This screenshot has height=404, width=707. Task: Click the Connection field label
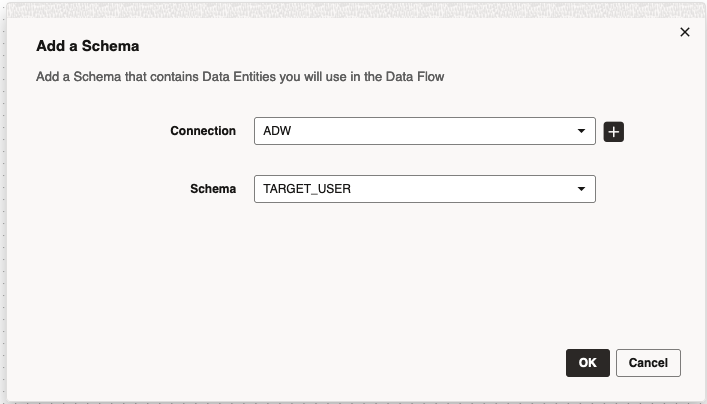tap(203, 131)
